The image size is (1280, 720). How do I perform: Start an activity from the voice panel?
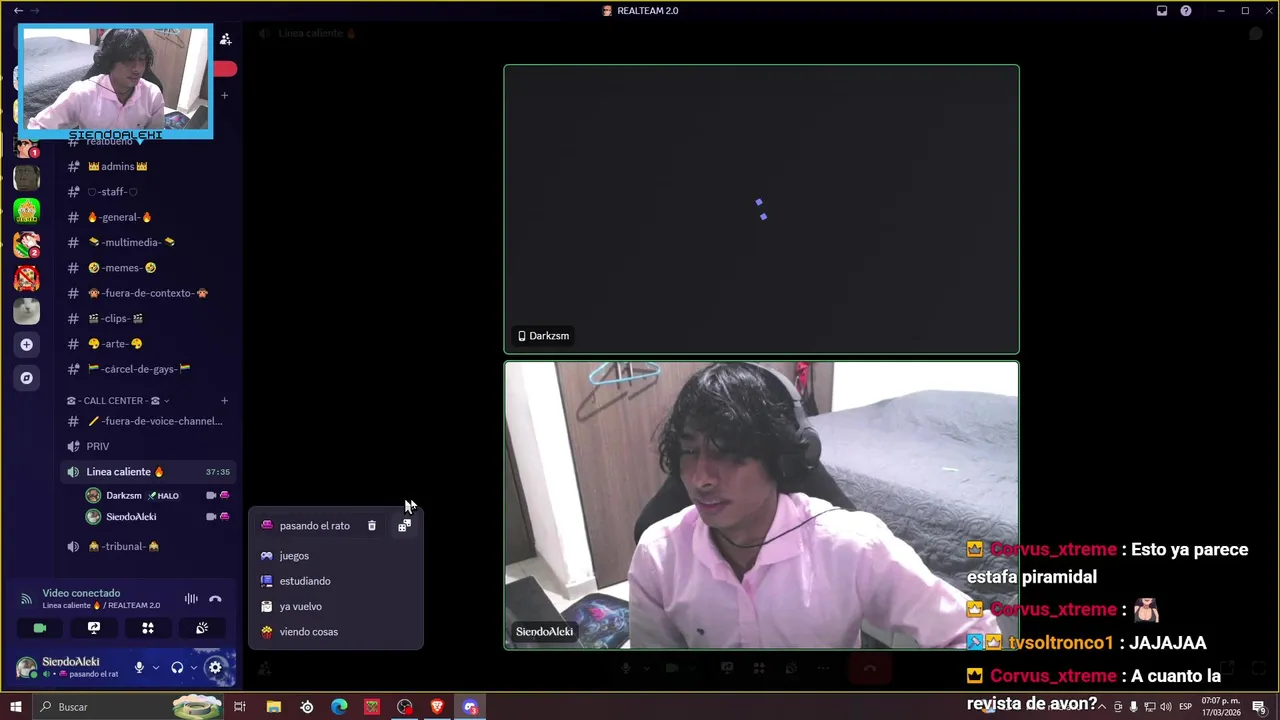[148, 628]
